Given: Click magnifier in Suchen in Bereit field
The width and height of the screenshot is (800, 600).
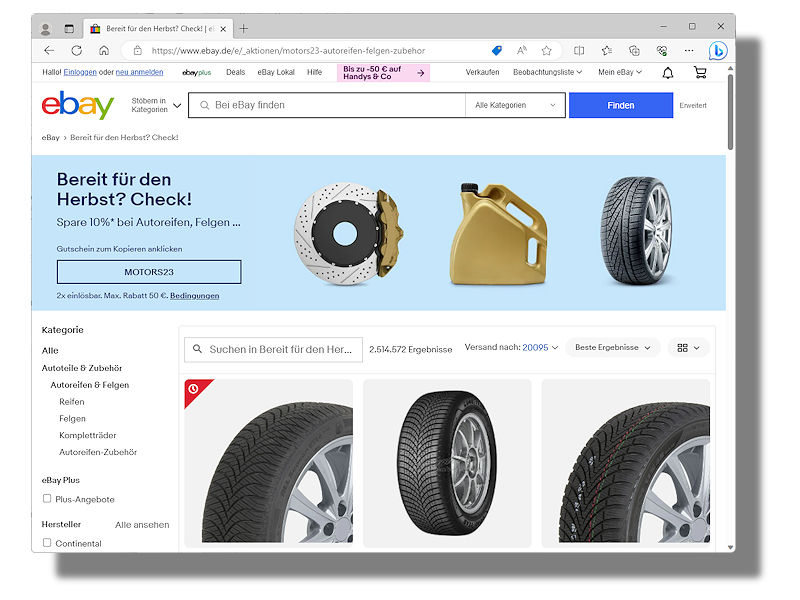Looking at the screenshot, I should [197, 349].
